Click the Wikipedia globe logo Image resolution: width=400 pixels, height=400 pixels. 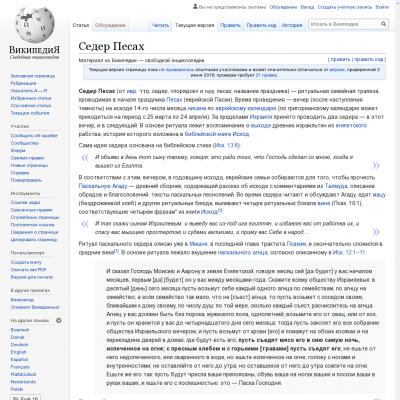click(34, 24)
